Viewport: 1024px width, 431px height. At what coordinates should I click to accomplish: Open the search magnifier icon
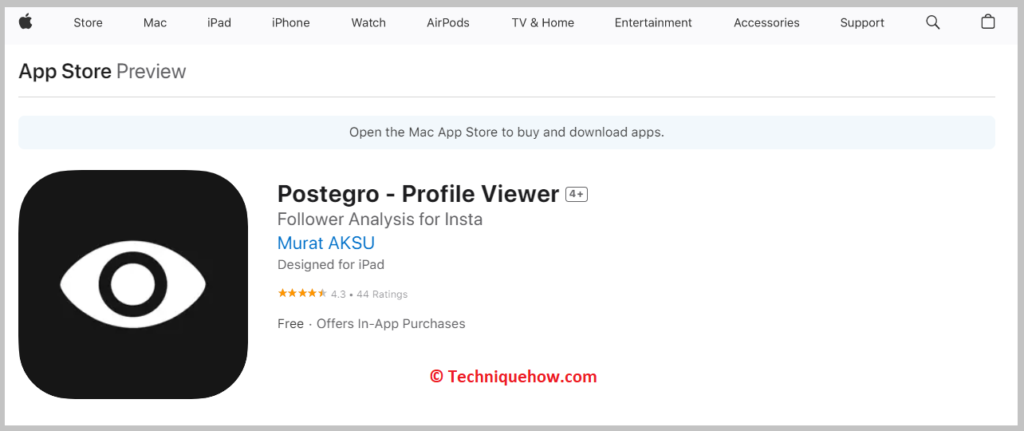(933, 23)
